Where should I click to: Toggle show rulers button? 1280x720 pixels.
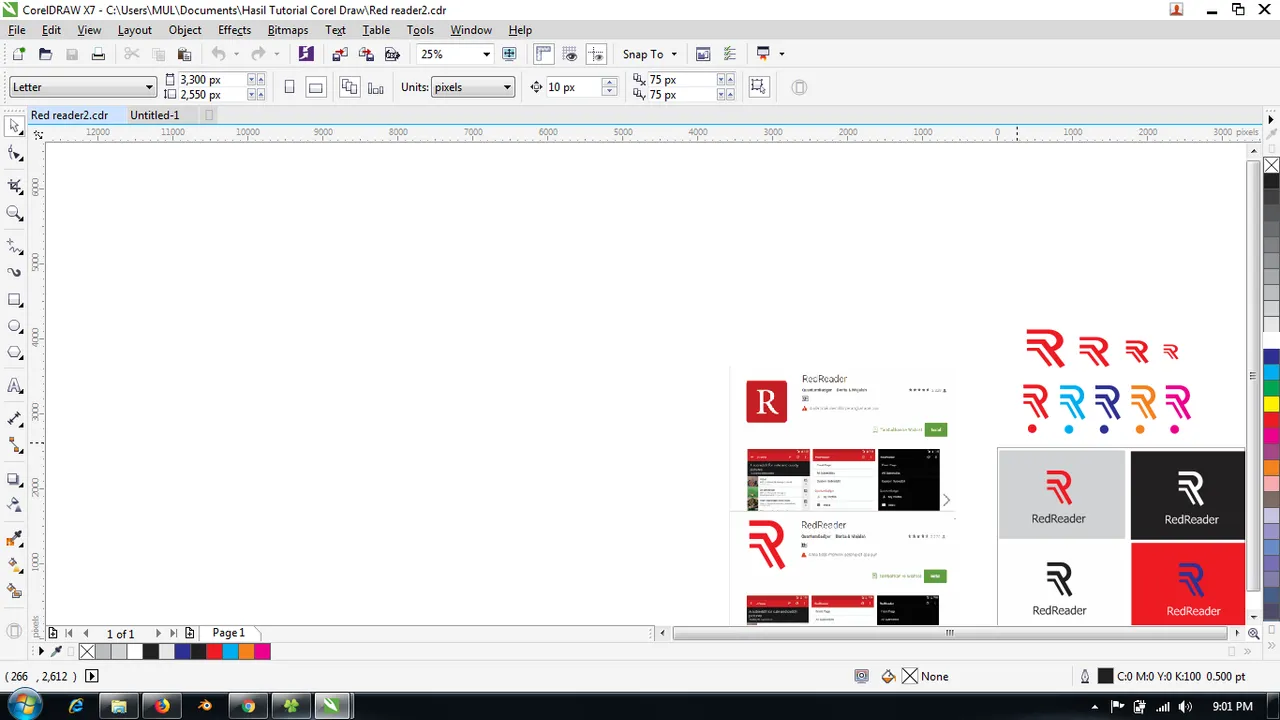coord(544,54)
